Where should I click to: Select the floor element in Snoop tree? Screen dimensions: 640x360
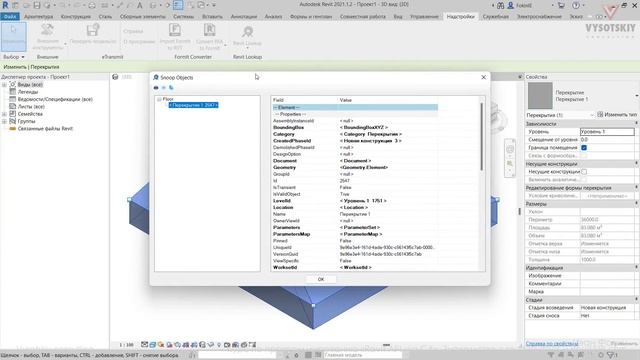[193, 105]
